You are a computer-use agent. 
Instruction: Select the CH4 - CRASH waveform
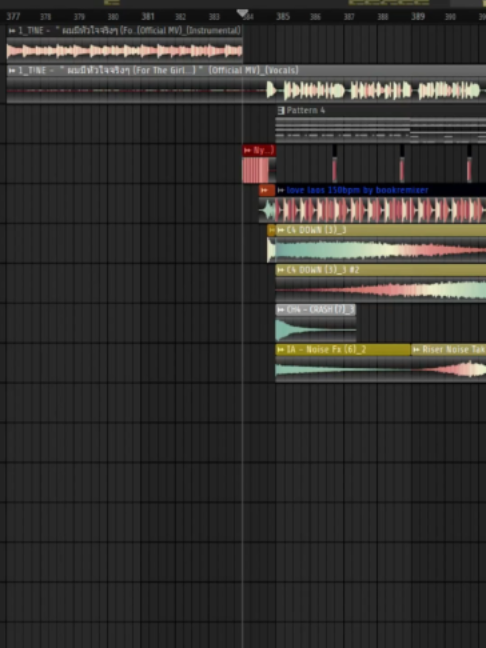(x=316, y=330)
